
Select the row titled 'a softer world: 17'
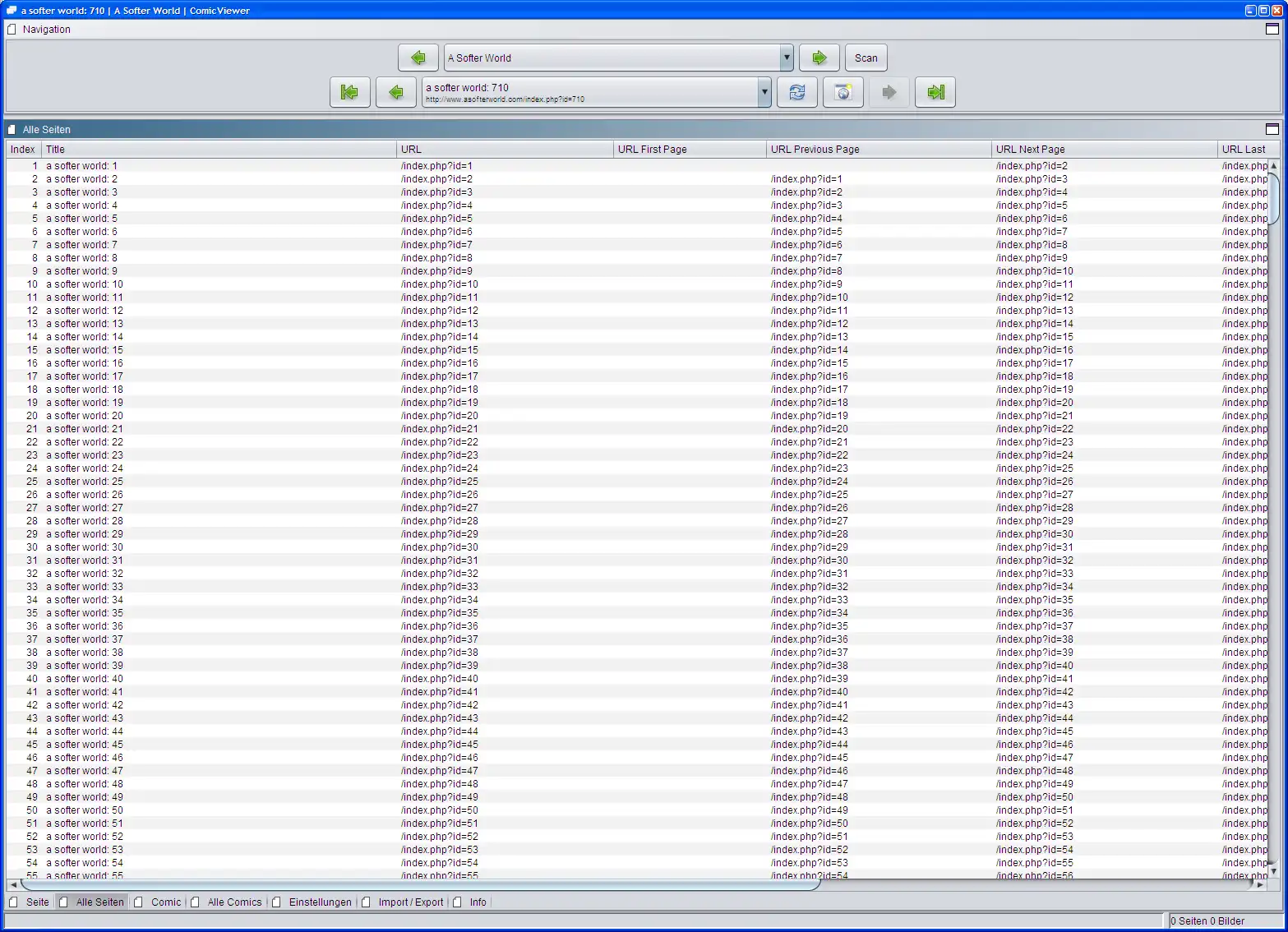(x=637, y=376)
